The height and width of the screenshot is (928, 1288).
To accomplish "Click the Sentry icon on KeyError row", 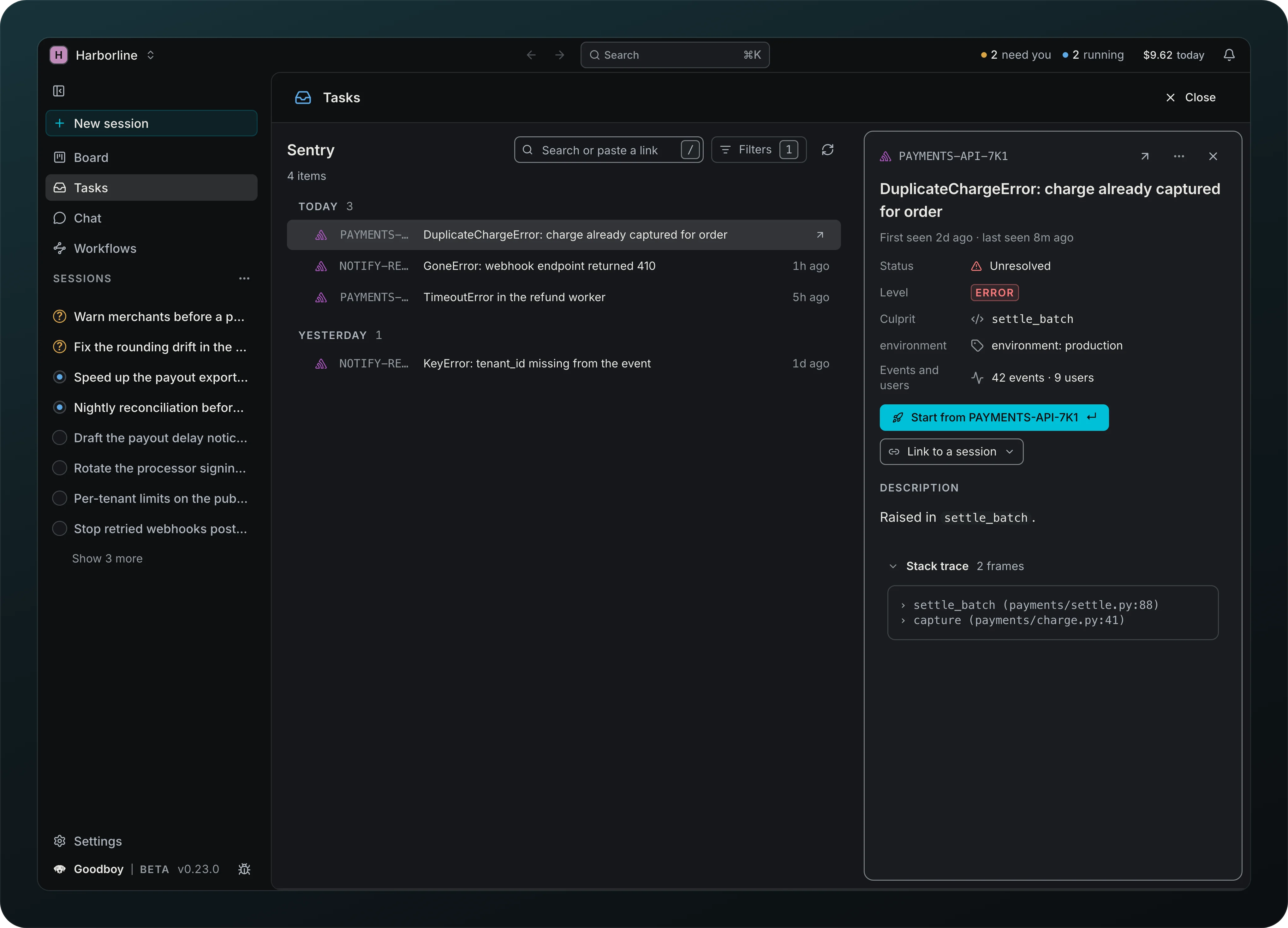I will (x=321, y=364).
